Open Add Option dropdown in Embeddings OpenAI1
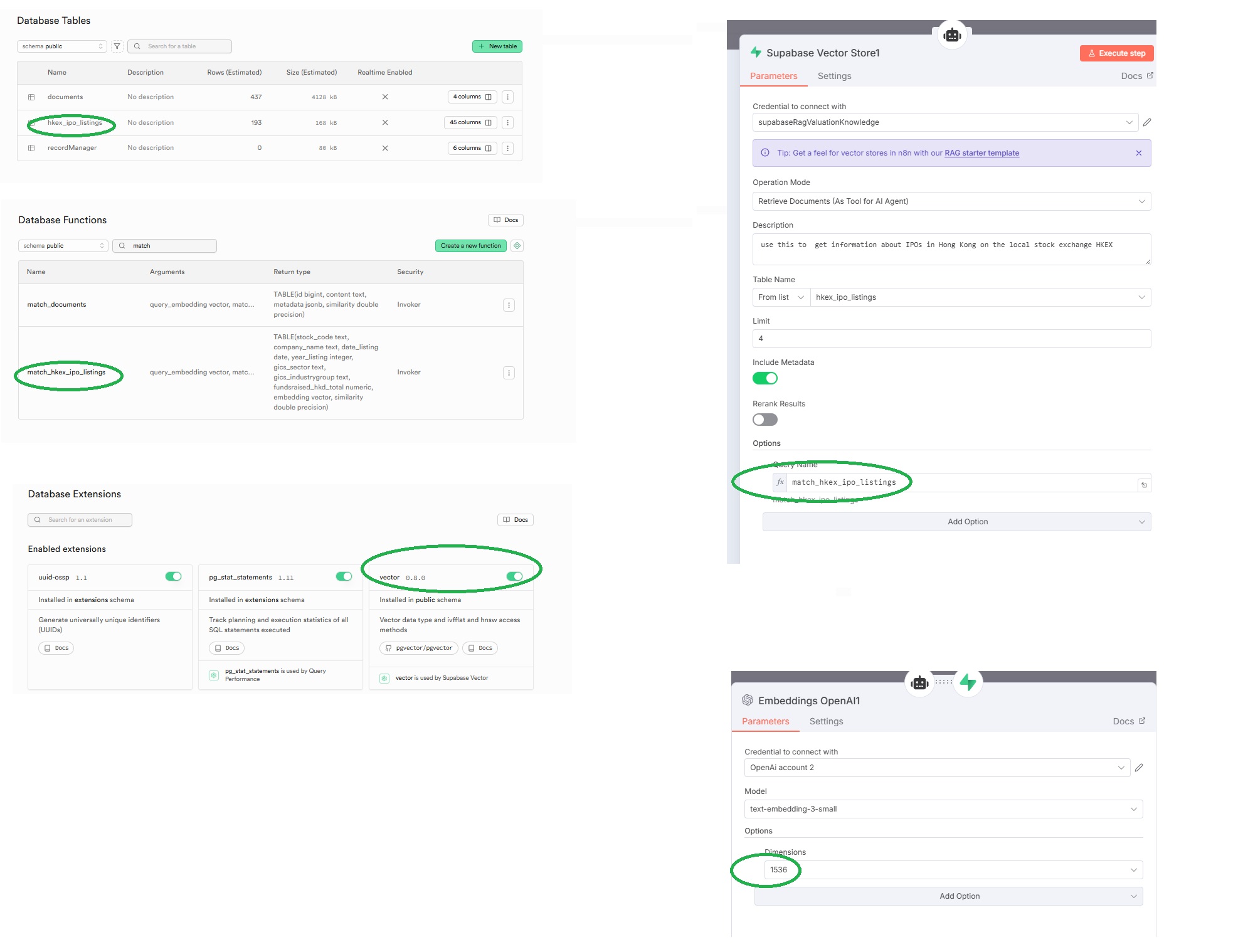The image size is (1243, 952). [x=948, y=896]
